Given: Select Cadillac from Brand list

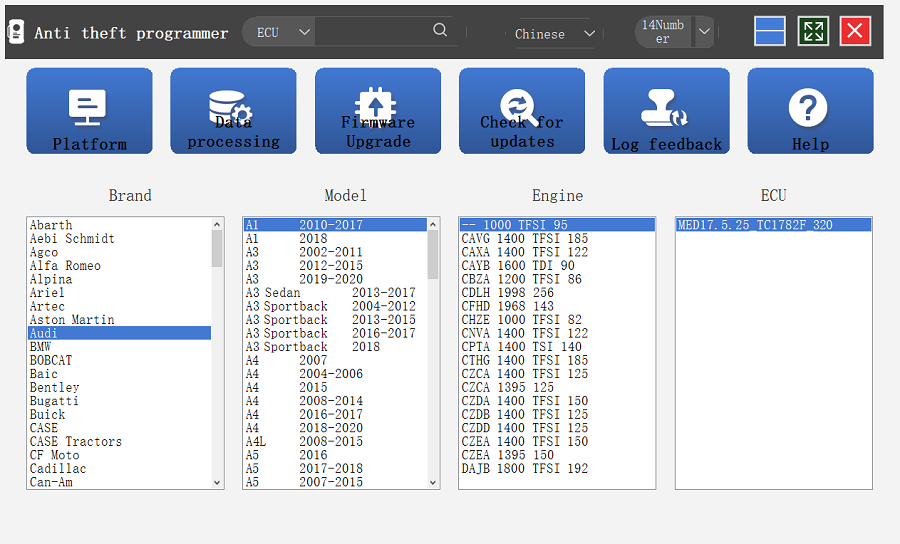Looking at the screenshot, I should [x=58, y=469].
